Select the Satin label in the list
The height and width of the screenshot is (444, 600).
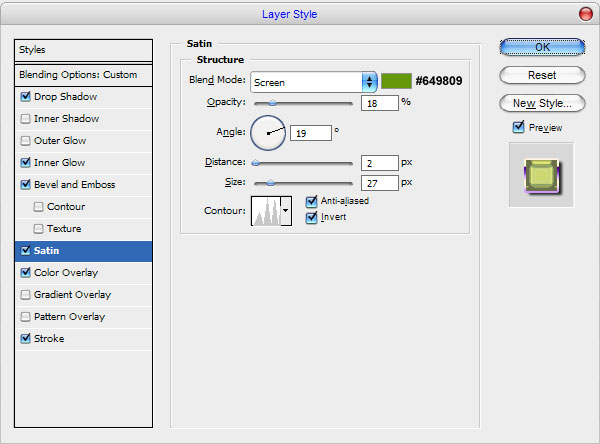coord(46,251)
